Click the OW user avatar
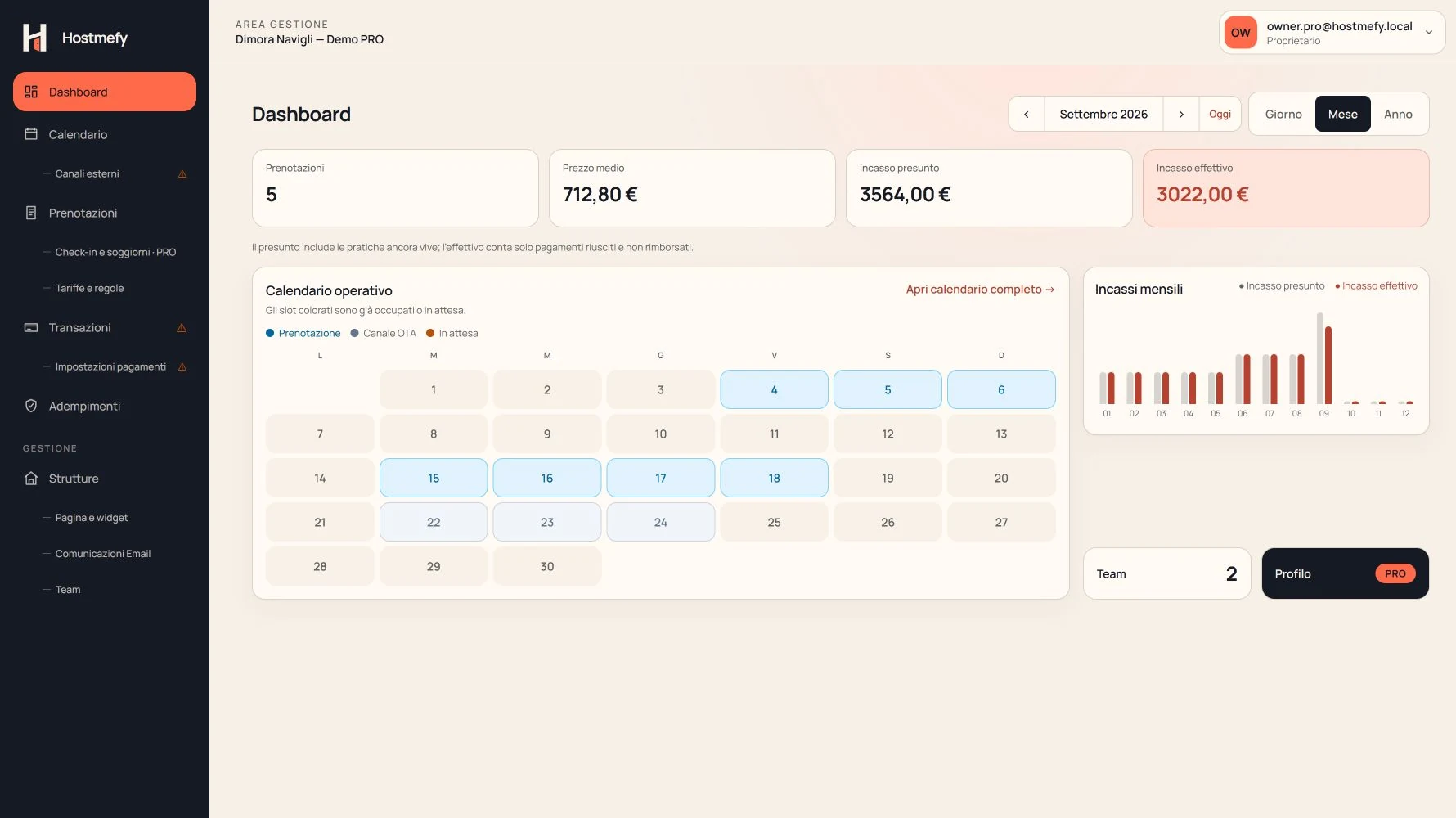The width and height of the screenshot is (1456, 818). (x=1241, y=33)
